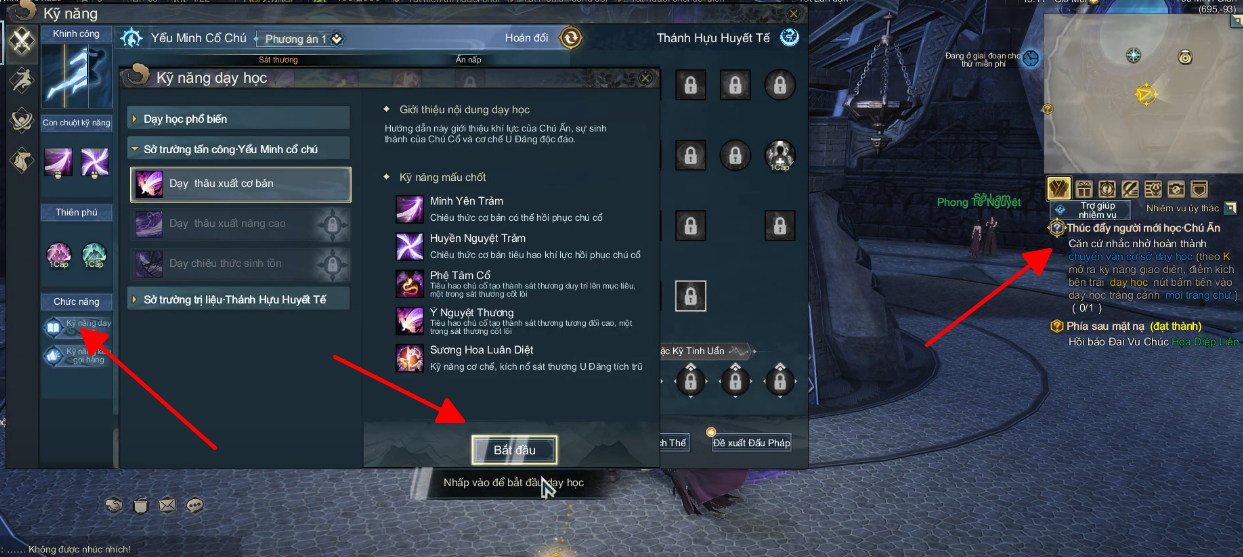Click the highlighted locked skill slot
This screenshot has width=1243, height=557.
690,295
